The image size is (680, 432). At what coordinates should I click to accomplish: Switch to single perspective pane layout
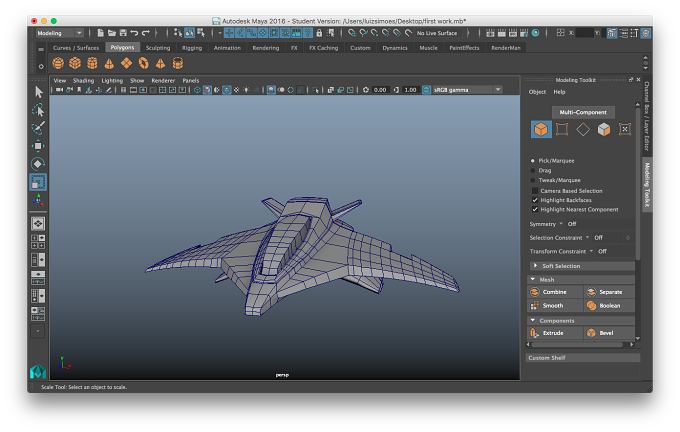(x=38, y=224)
